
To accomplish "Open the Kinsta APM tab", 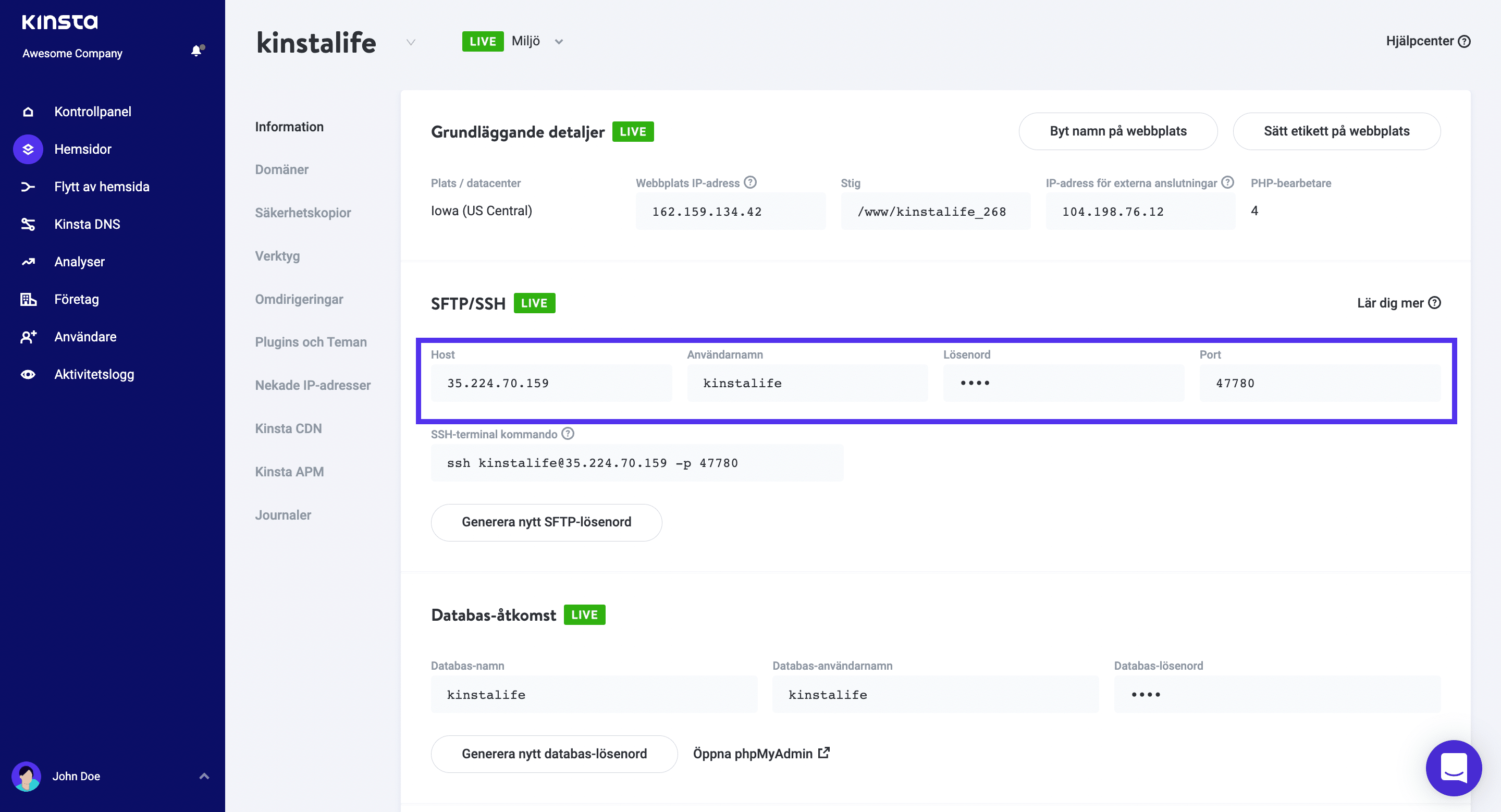I will click(290, 472).
